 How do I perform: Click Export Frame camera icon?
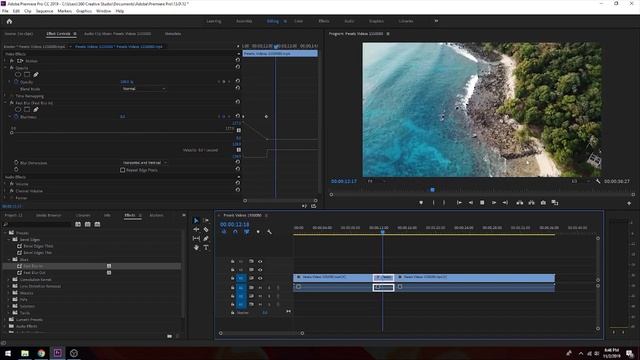pyautogui.click(x=543, y=202)
